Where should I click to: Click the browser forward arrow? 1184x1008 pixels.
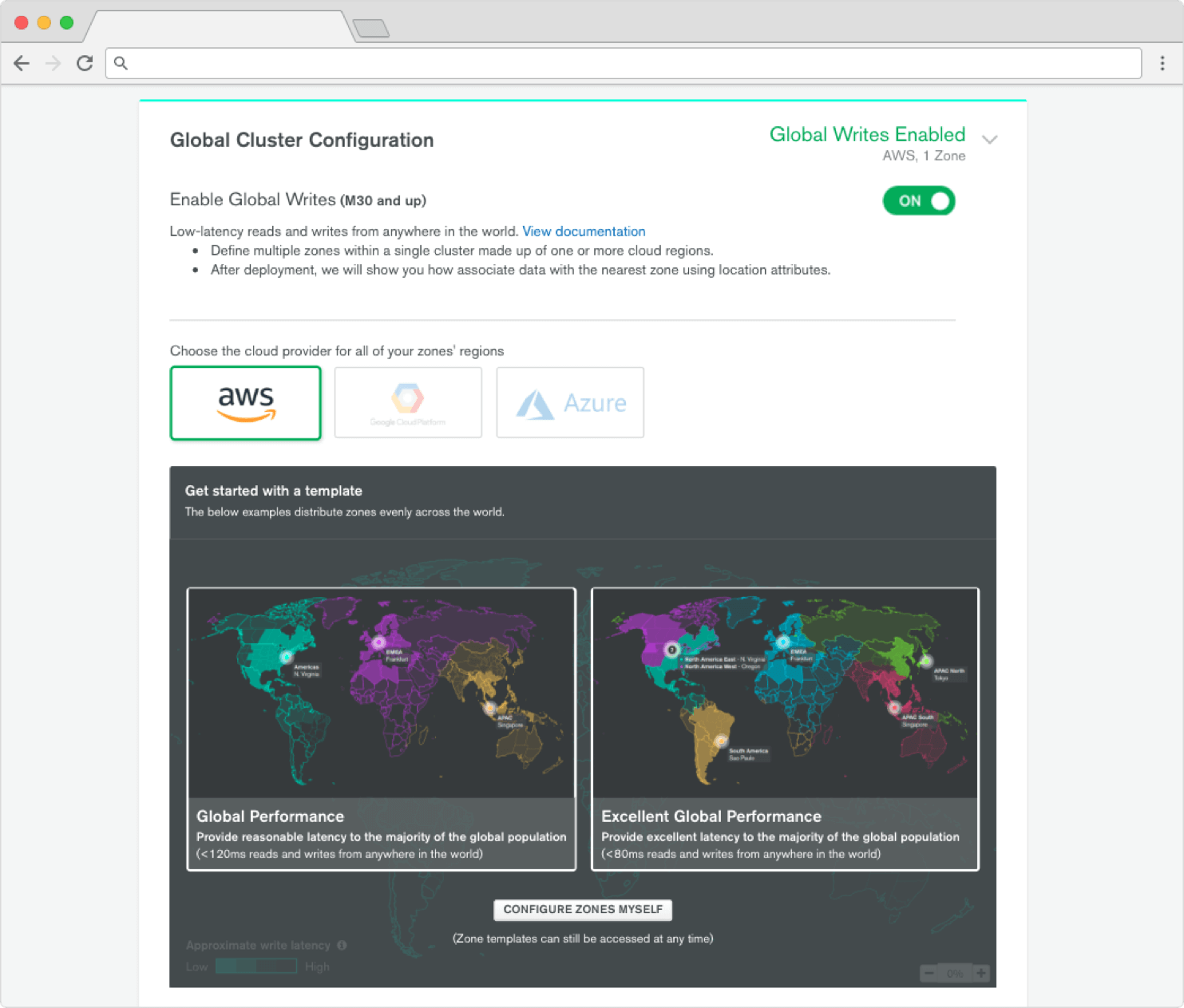click(x=53, y=63)
